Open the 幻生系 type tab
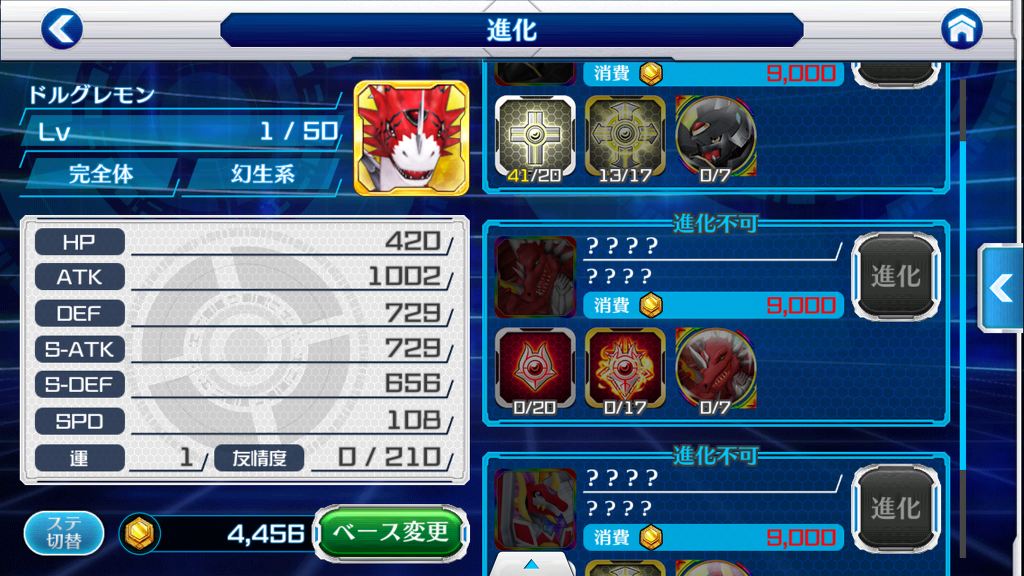The image size is (1024, 576). (x=263, y=174)
